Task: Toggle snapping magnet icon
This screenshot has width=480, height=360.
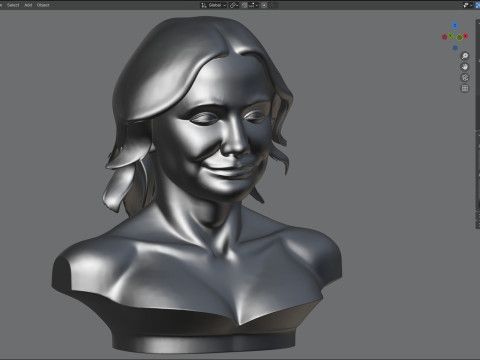Action: pos(245,5)
